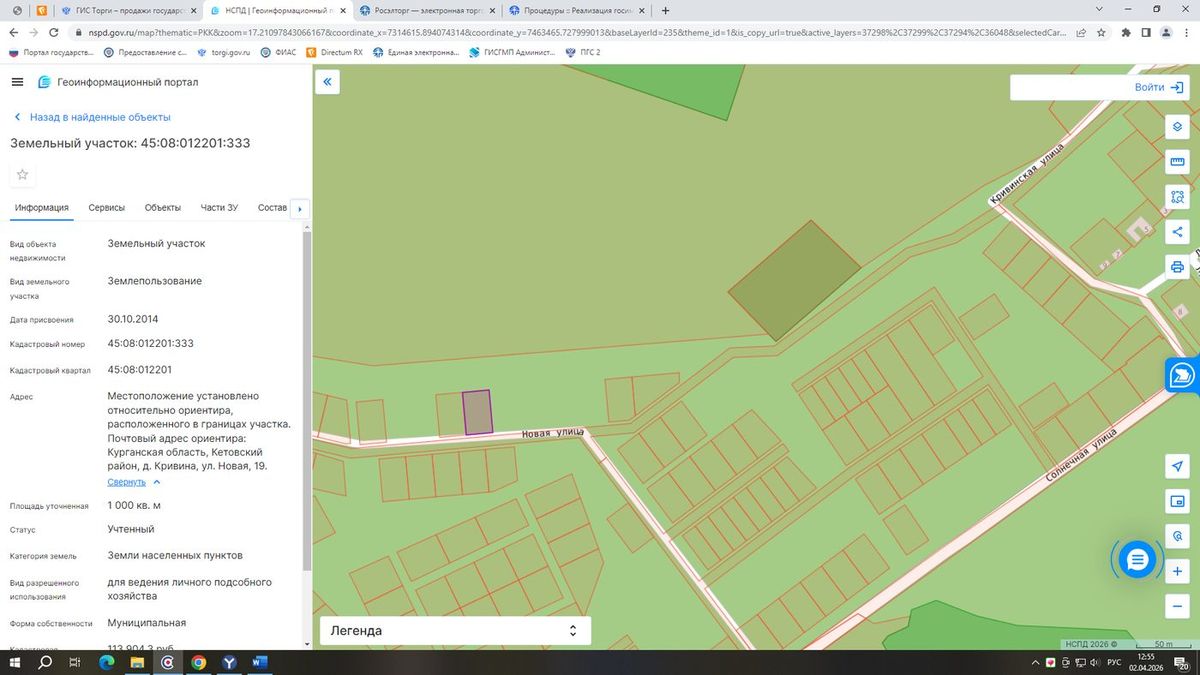Open the Части ЗУ tab
Screen dimensions: 1200x675
(x=219, y=208)
